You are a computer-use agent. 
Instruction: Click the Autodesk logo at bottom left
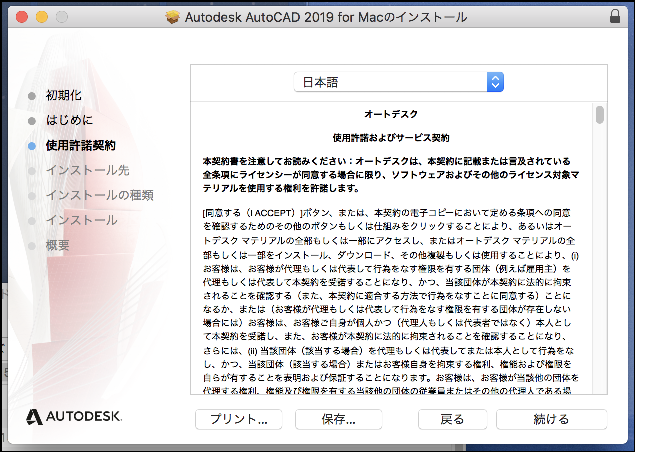pos(74,416)
